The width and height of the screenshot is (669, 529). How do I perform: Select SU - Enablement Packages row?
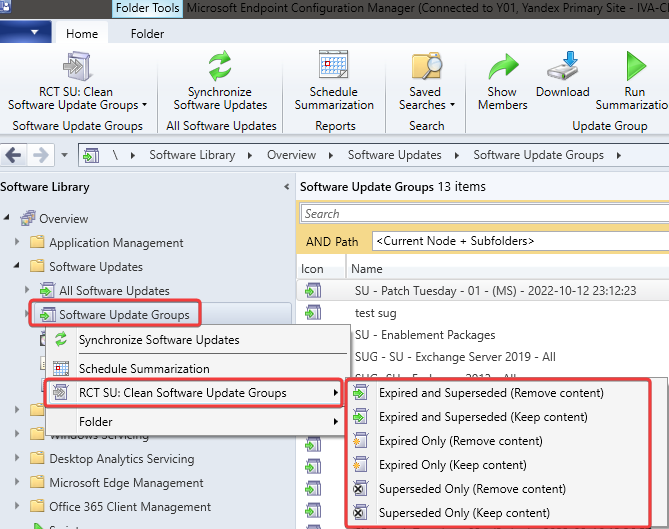(508, 335)
